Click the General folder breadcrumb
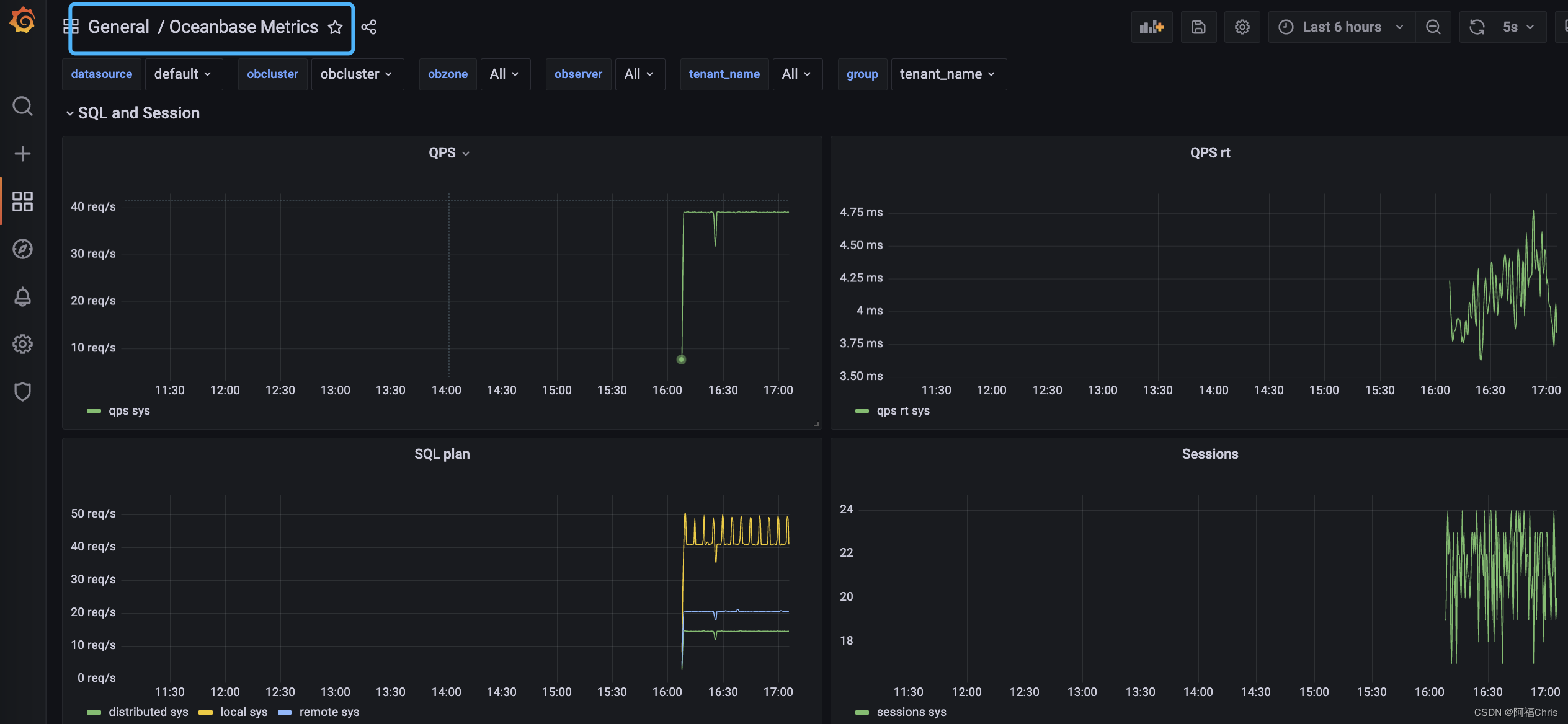Image resolution: width=1568 pixels, height=724 pixels. pyautogui.click(x=118, y=27)
